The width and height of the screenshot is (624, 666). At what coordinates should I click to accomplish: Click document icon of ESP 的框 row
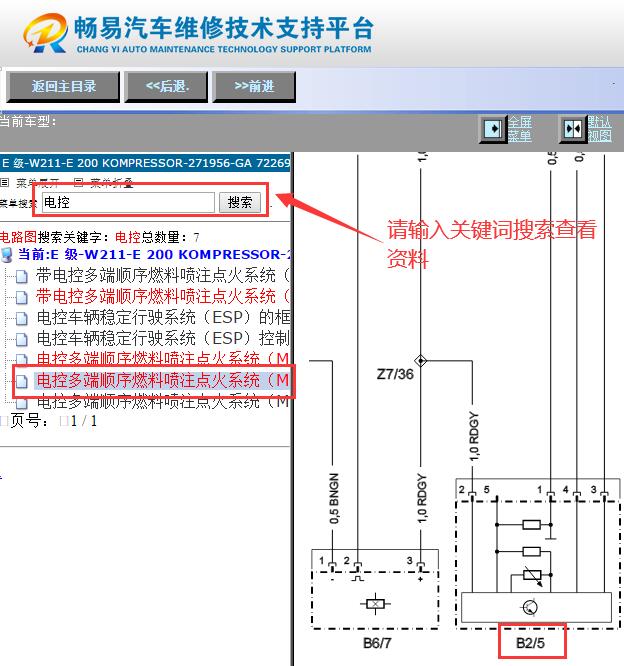point(21,318)
